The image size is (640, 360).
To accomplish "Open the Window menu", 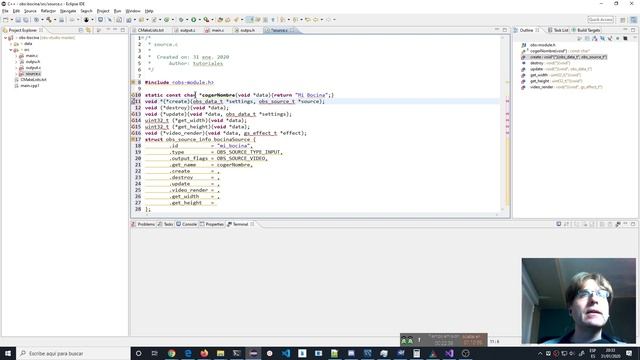I will [133, 11].
